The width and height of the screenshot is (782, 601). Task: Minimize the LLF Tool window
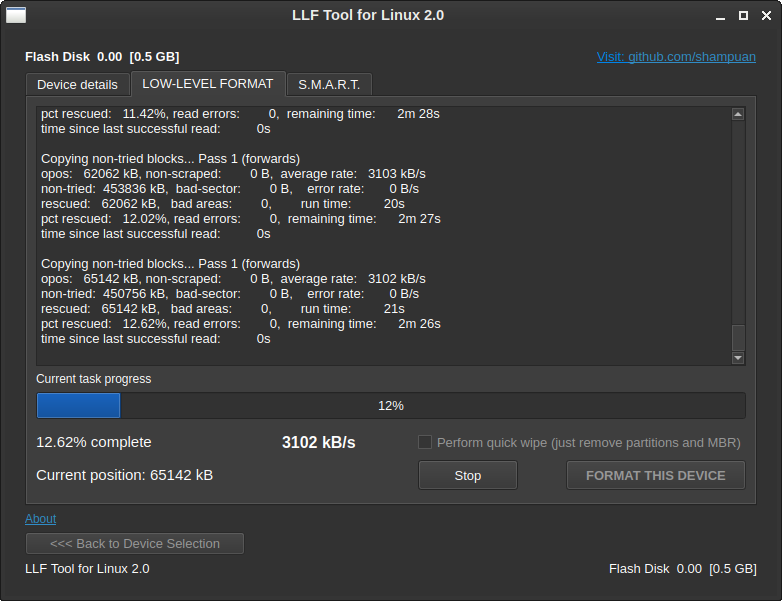pyautogui.click(x=719, y=16)
